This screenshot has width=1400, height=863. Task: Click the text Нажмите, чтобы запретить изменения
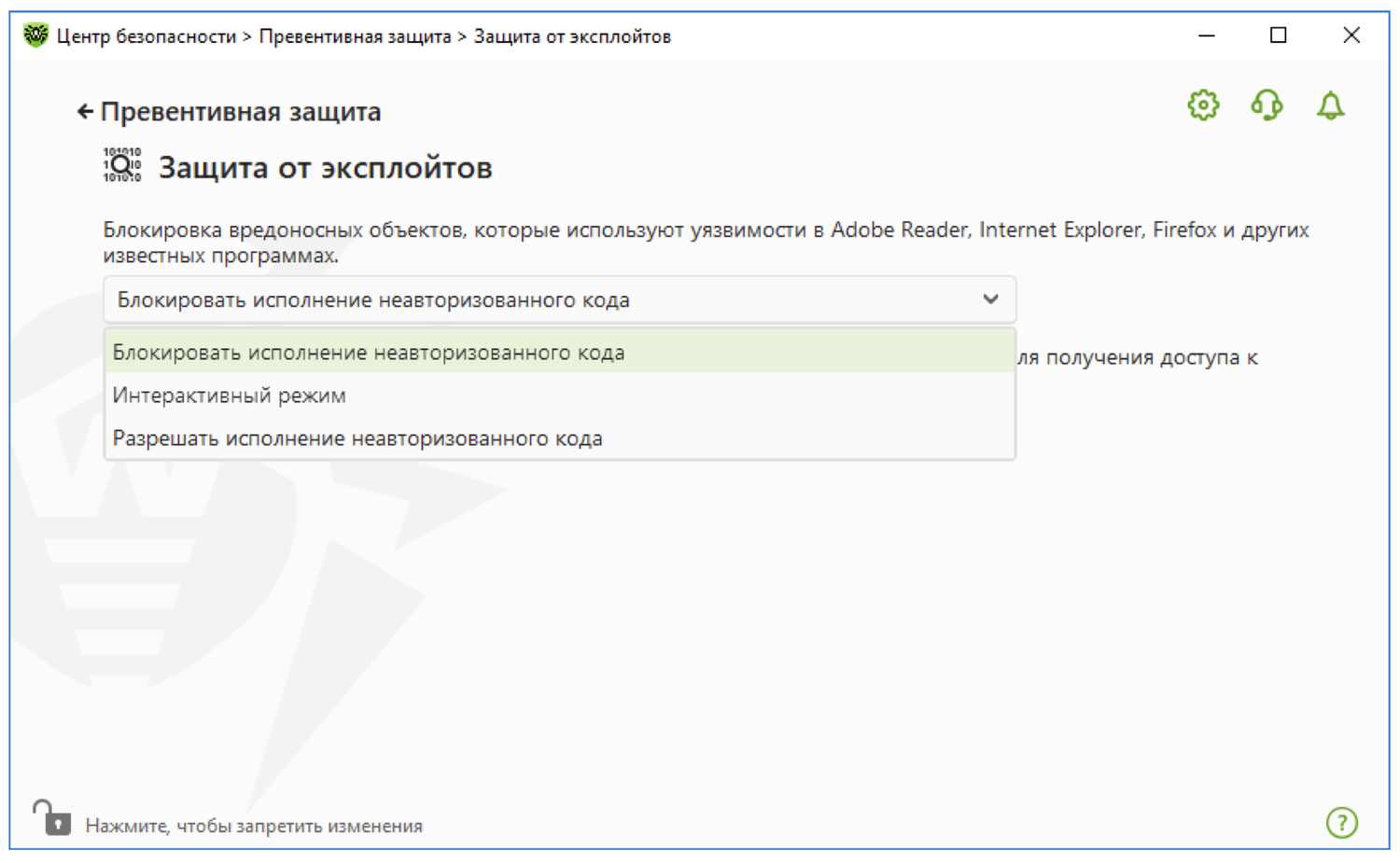pyautogui.click(x=254, y=826)
